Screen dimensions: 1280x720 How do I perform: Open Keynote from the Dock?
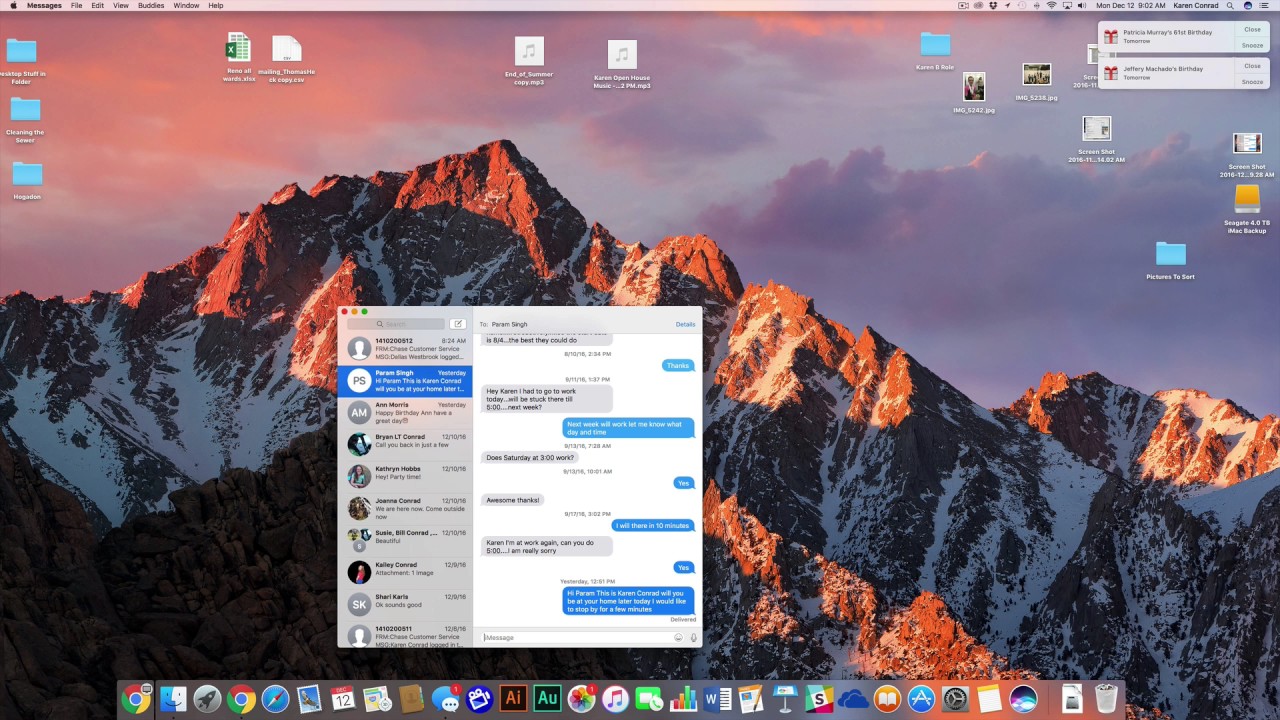tap(785, 699)
